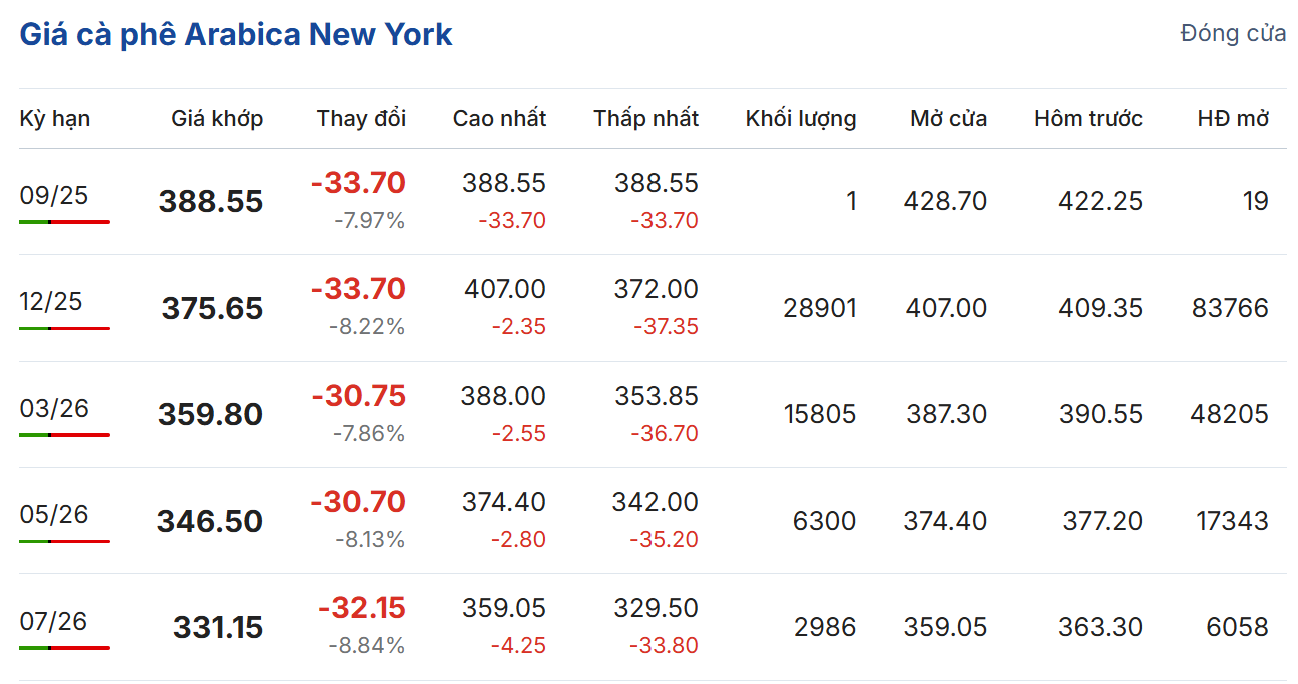
Task: Select the Kỳ hạn column header
Action: click(x=55, y=119)
